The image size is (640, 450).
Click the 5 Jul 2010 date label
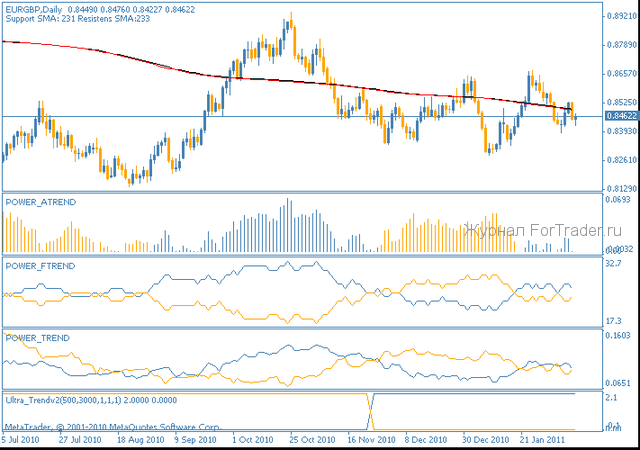tap(20, 440)
